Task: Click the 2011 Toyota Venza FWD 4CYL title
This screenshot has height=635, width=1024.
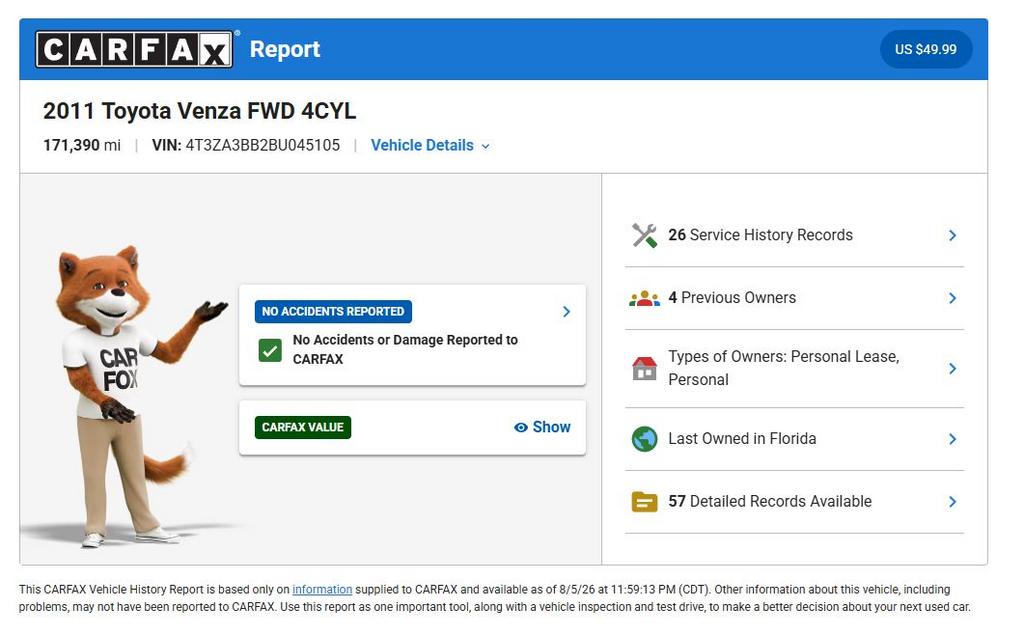Action: tap(200, 111)
